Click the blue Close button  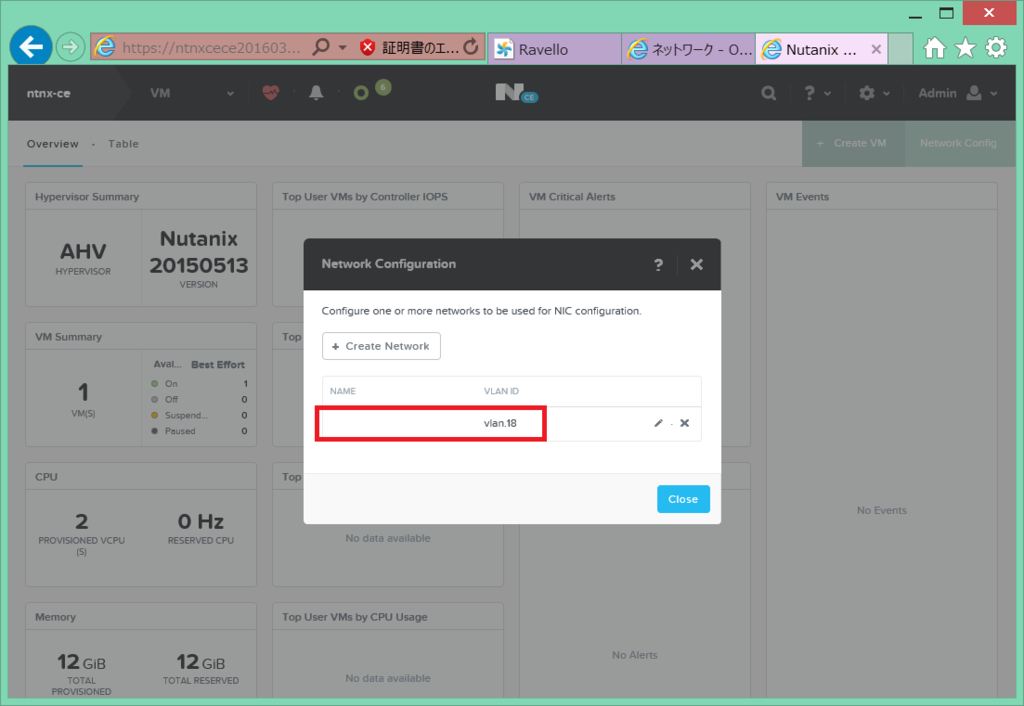point(683,499)
